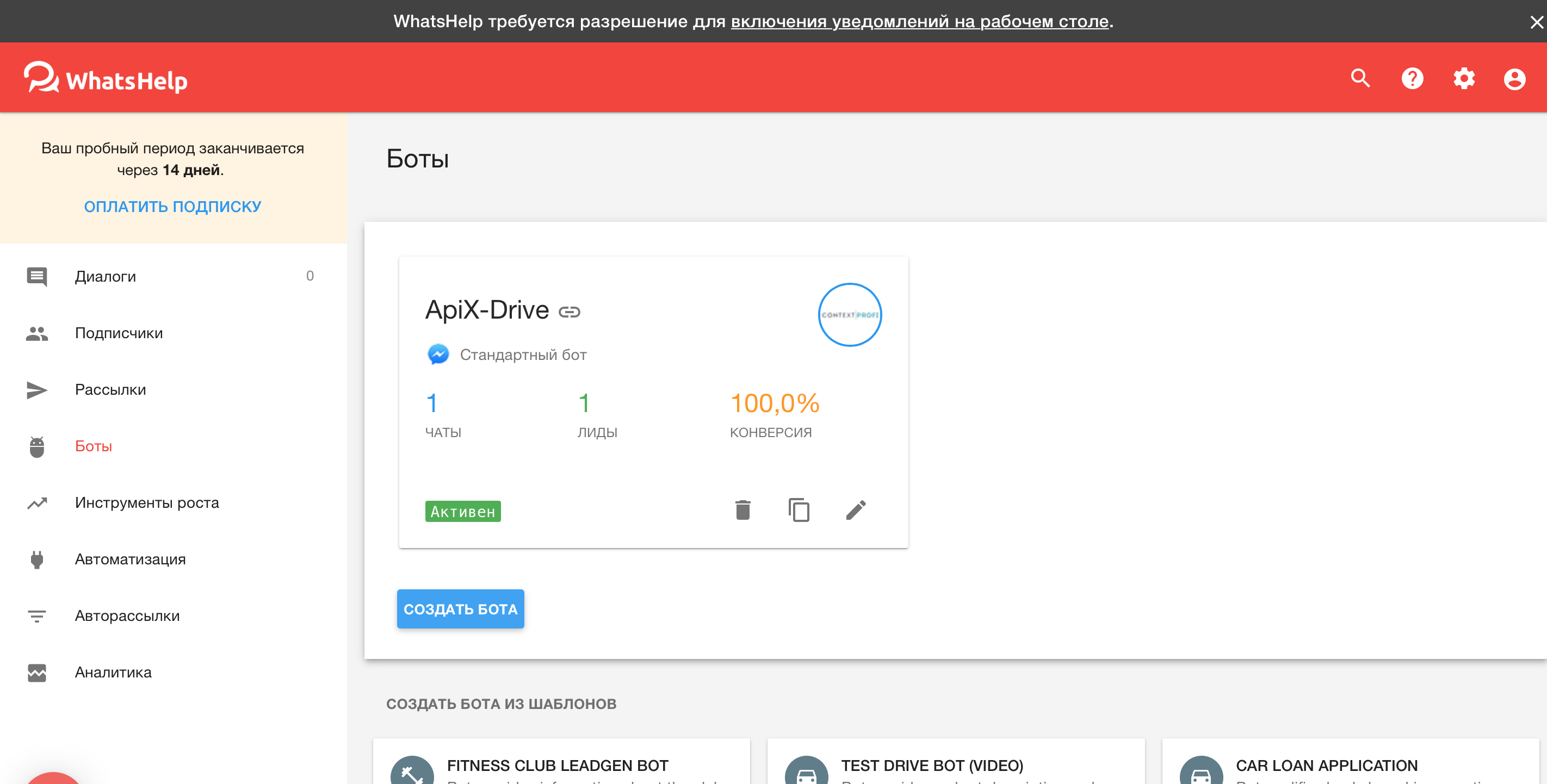
Task: Select Боты menu item
Action: [x=174, y=446]
